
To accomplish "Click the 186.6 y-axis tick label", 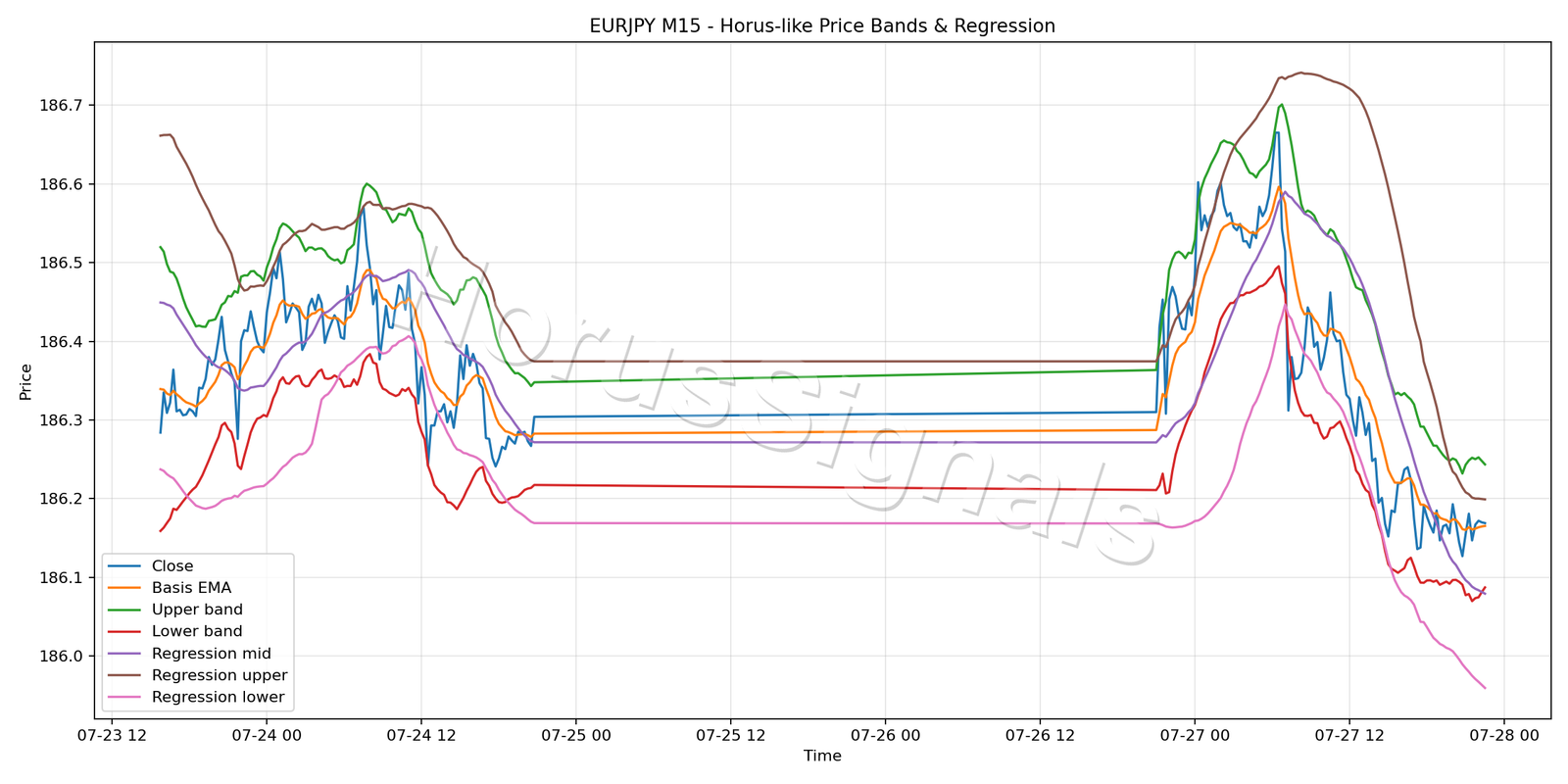I will [62, 184].
